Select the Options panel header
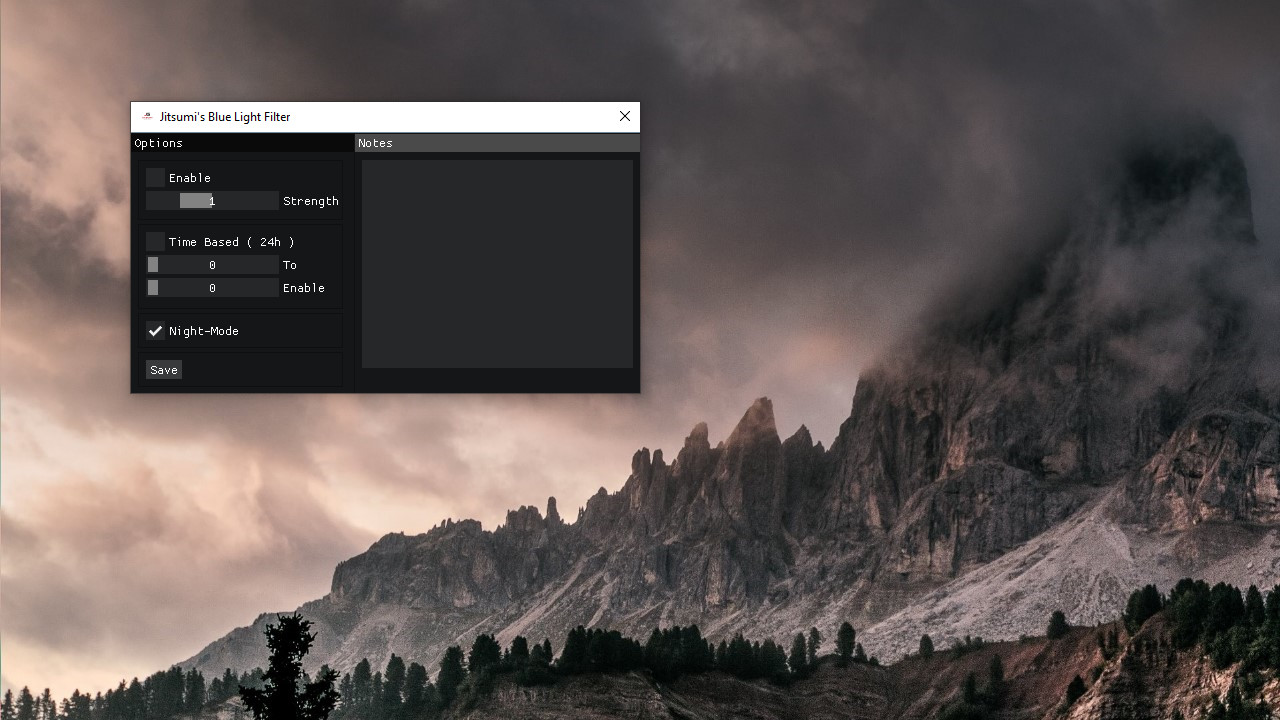The image size is (1280, 720). 242,143
